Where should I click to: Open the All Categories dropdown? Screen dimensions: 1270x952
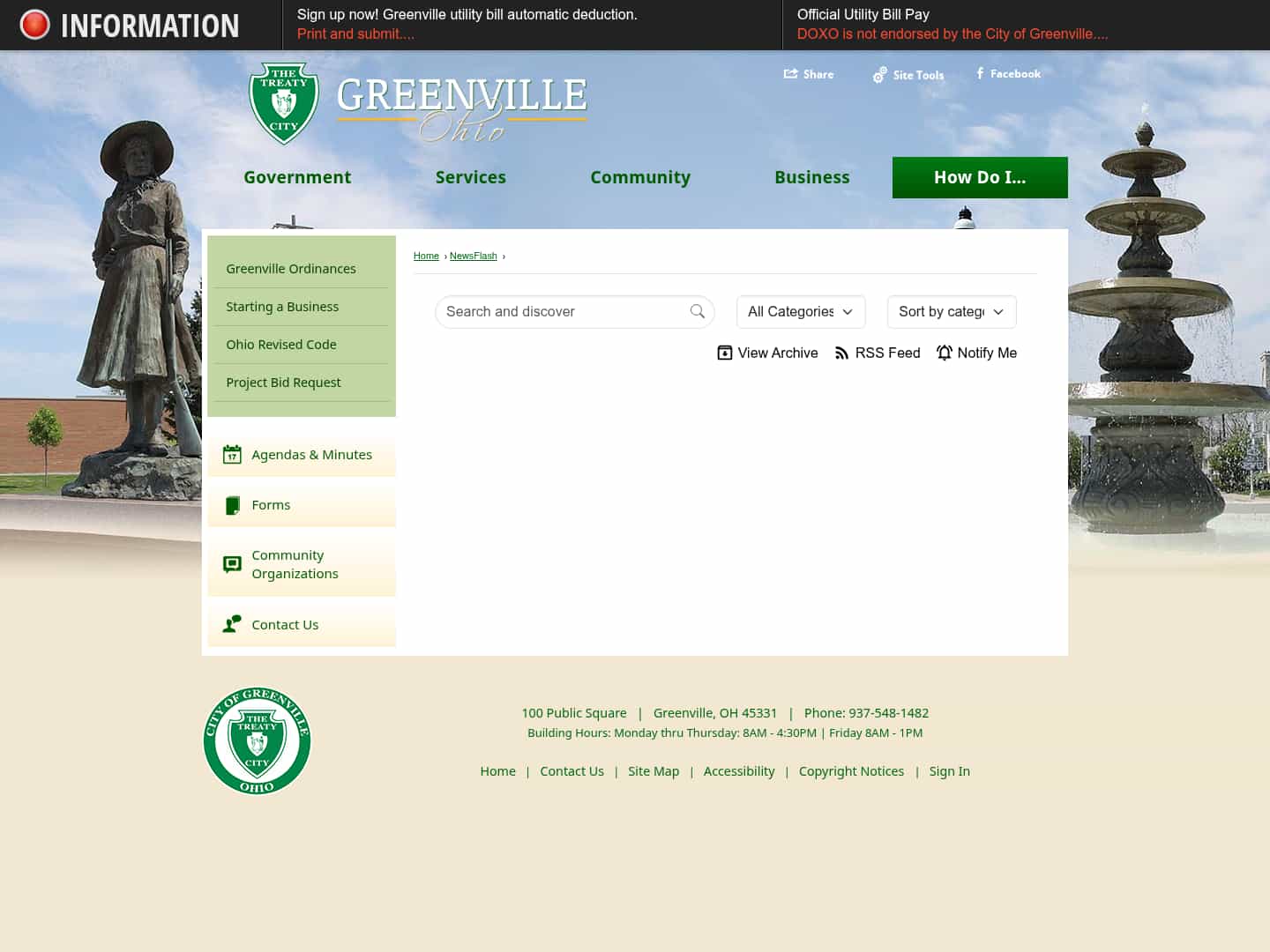[x=800, y=311]
